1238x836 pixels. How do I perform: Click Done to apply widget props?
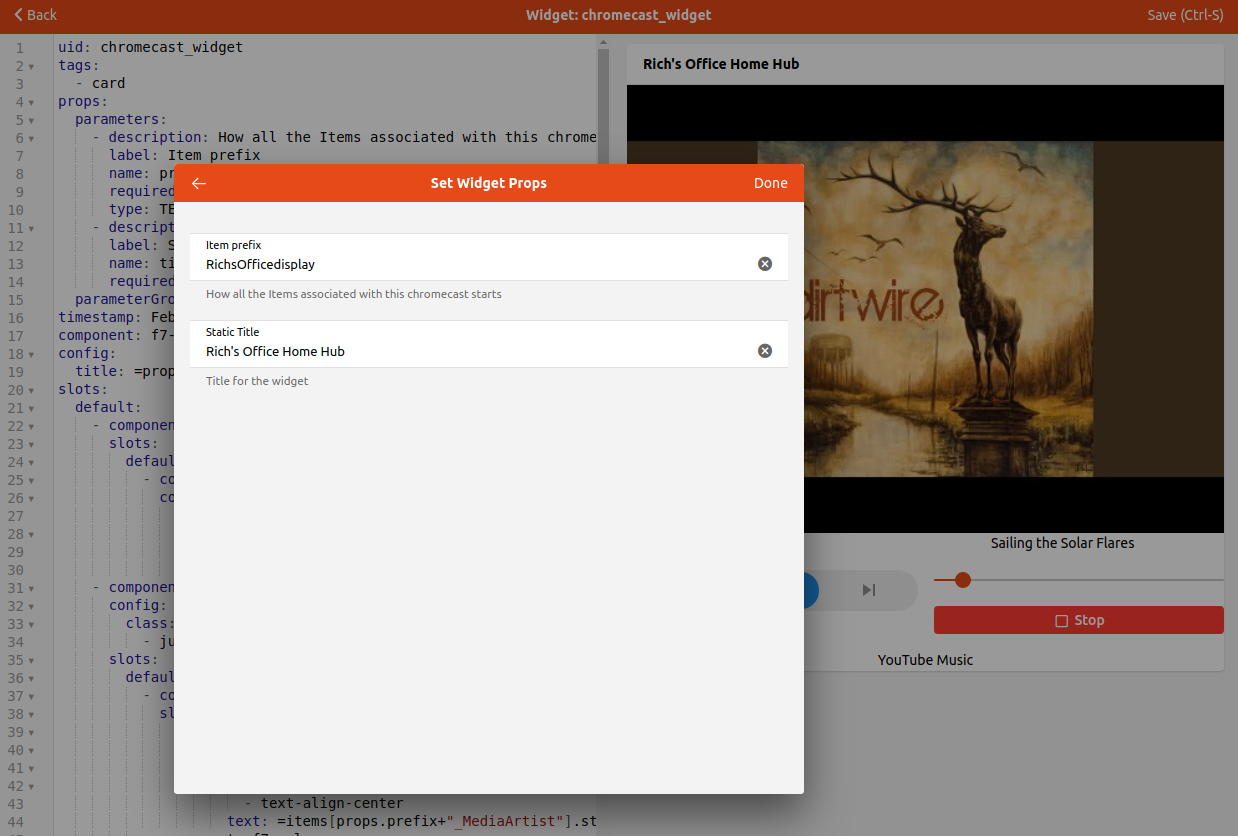770,183
